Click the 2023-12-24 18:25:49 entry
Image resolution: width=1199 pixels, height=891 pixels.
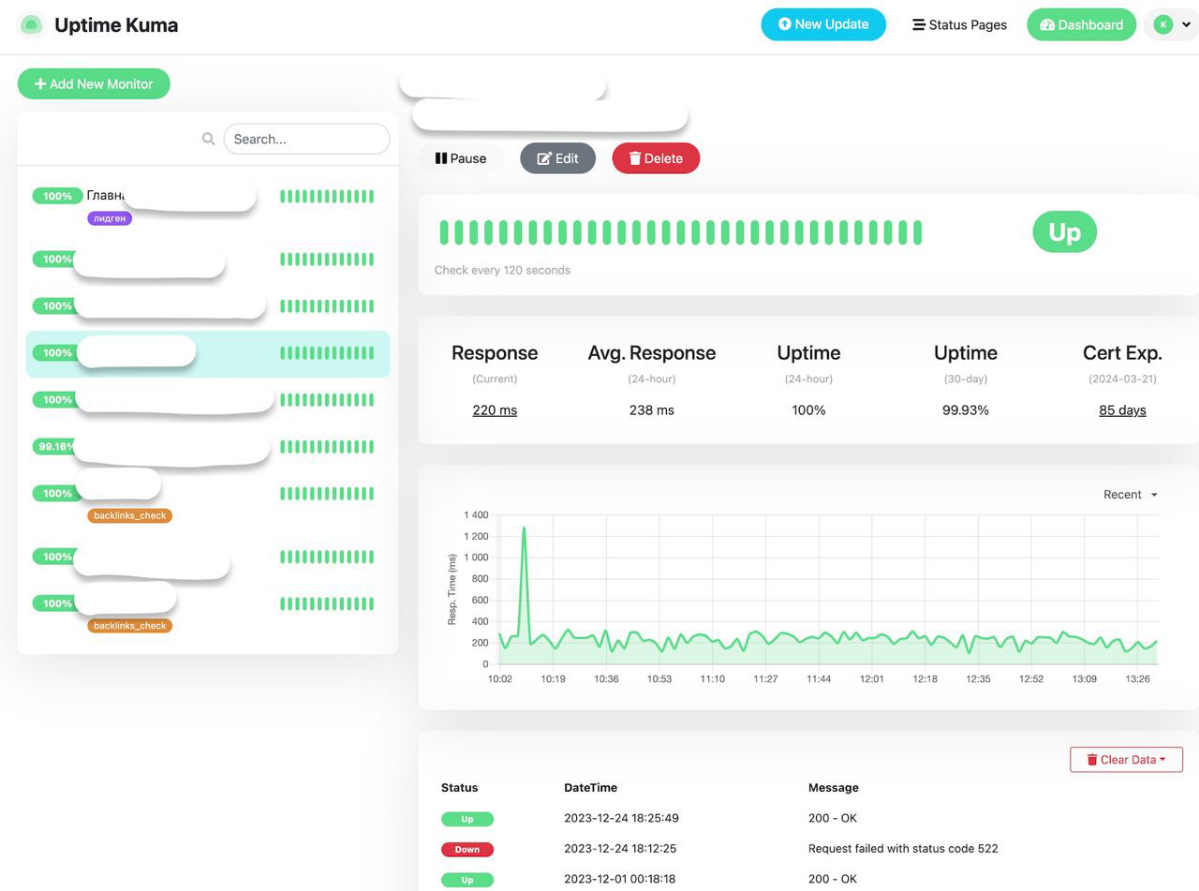coord(621,818)
